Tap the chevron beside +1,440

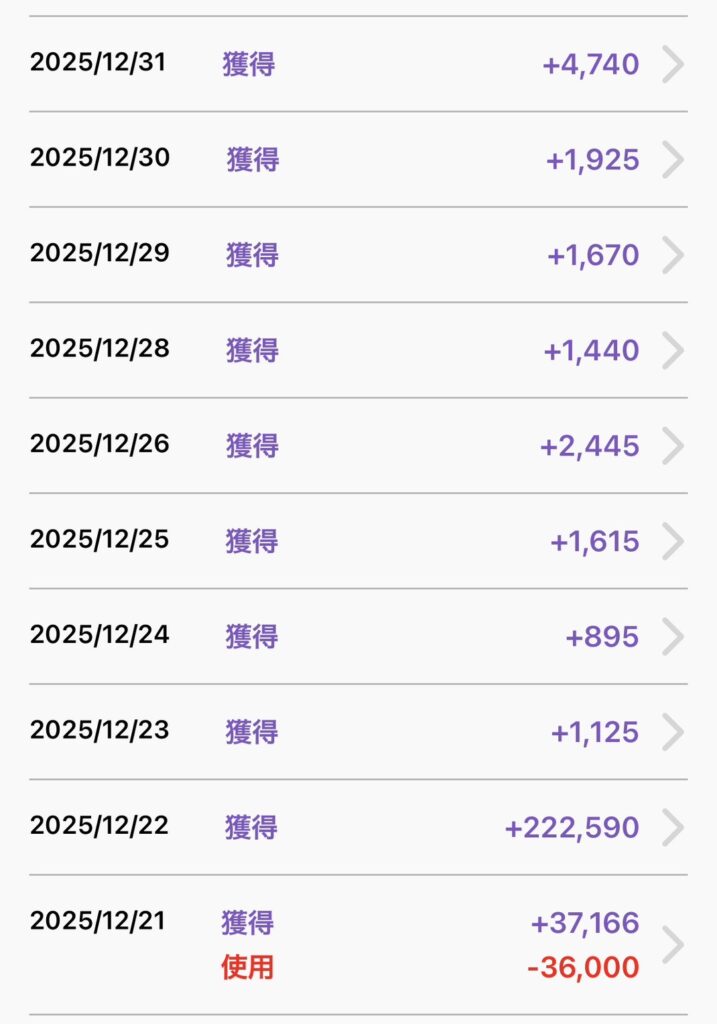coord(673,351)
